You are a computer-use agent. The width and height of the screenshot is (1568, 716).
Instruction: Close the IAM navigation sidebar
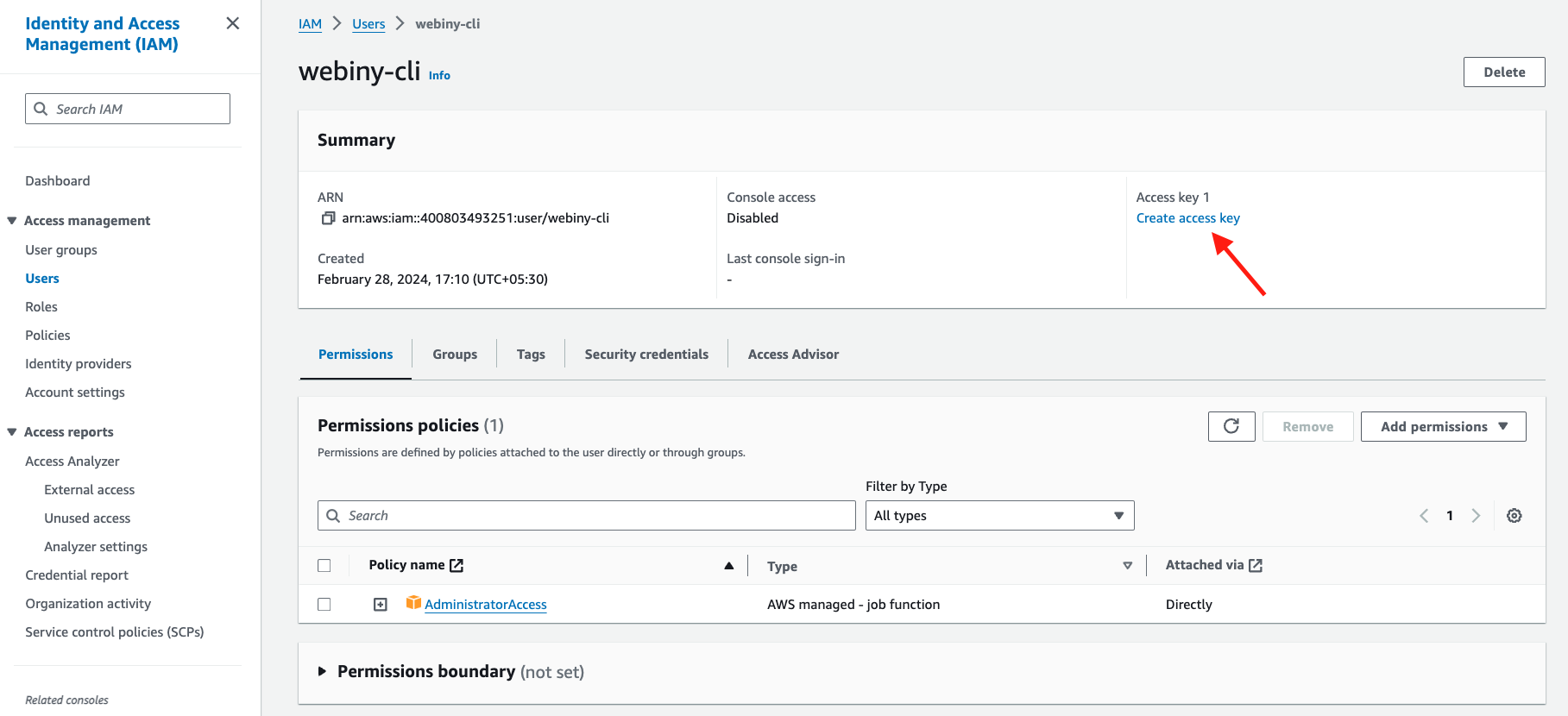(x=232, y=23)
